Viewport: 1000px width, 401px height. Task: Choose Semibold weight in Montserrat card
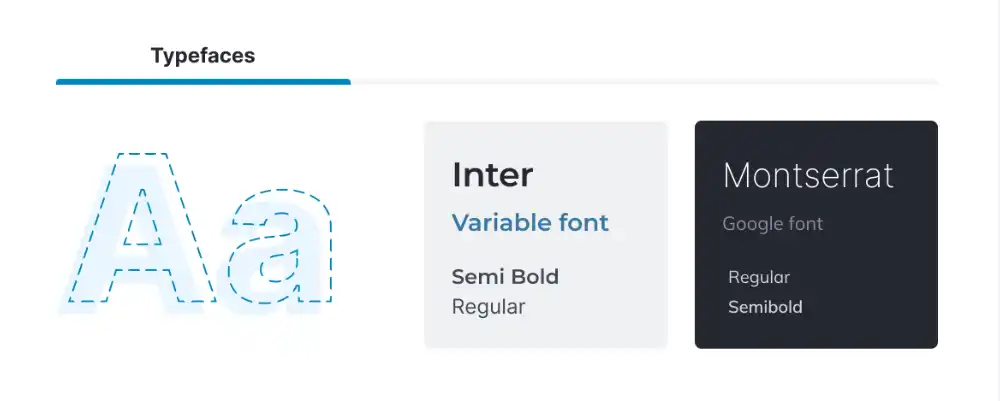click(765, 307)
